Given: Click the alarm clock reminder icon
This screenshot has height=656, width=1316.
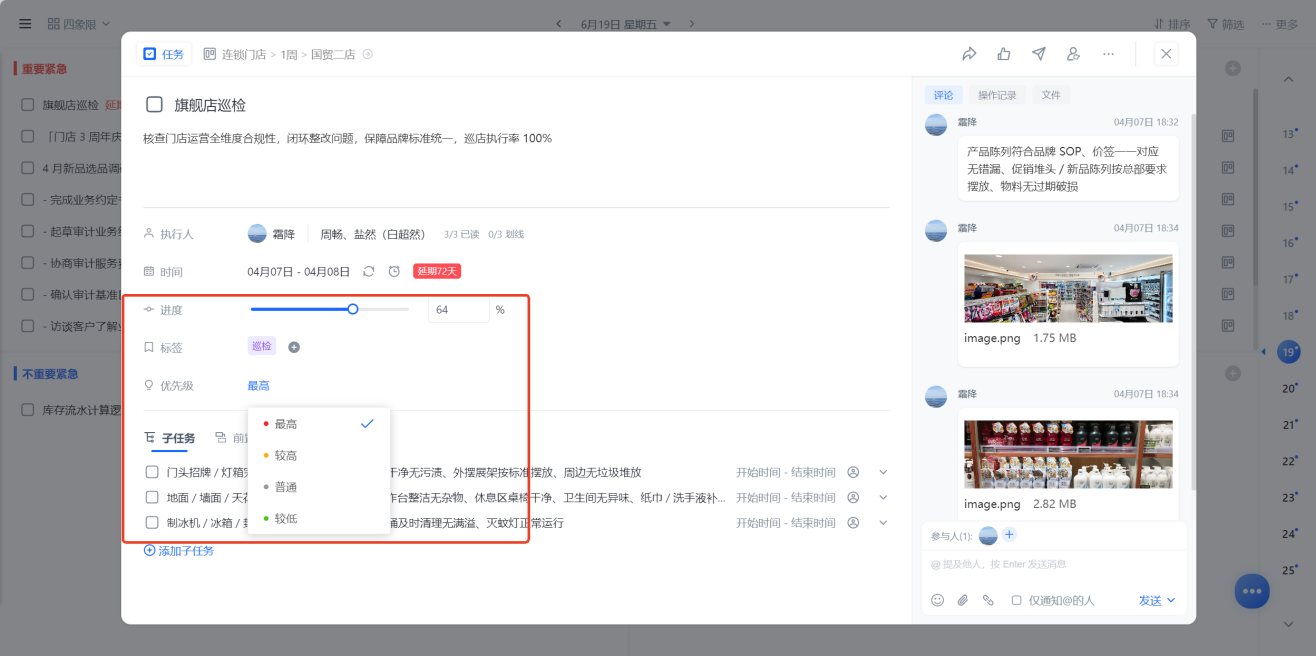Looking at the screenshot, I should pos(394,271).
